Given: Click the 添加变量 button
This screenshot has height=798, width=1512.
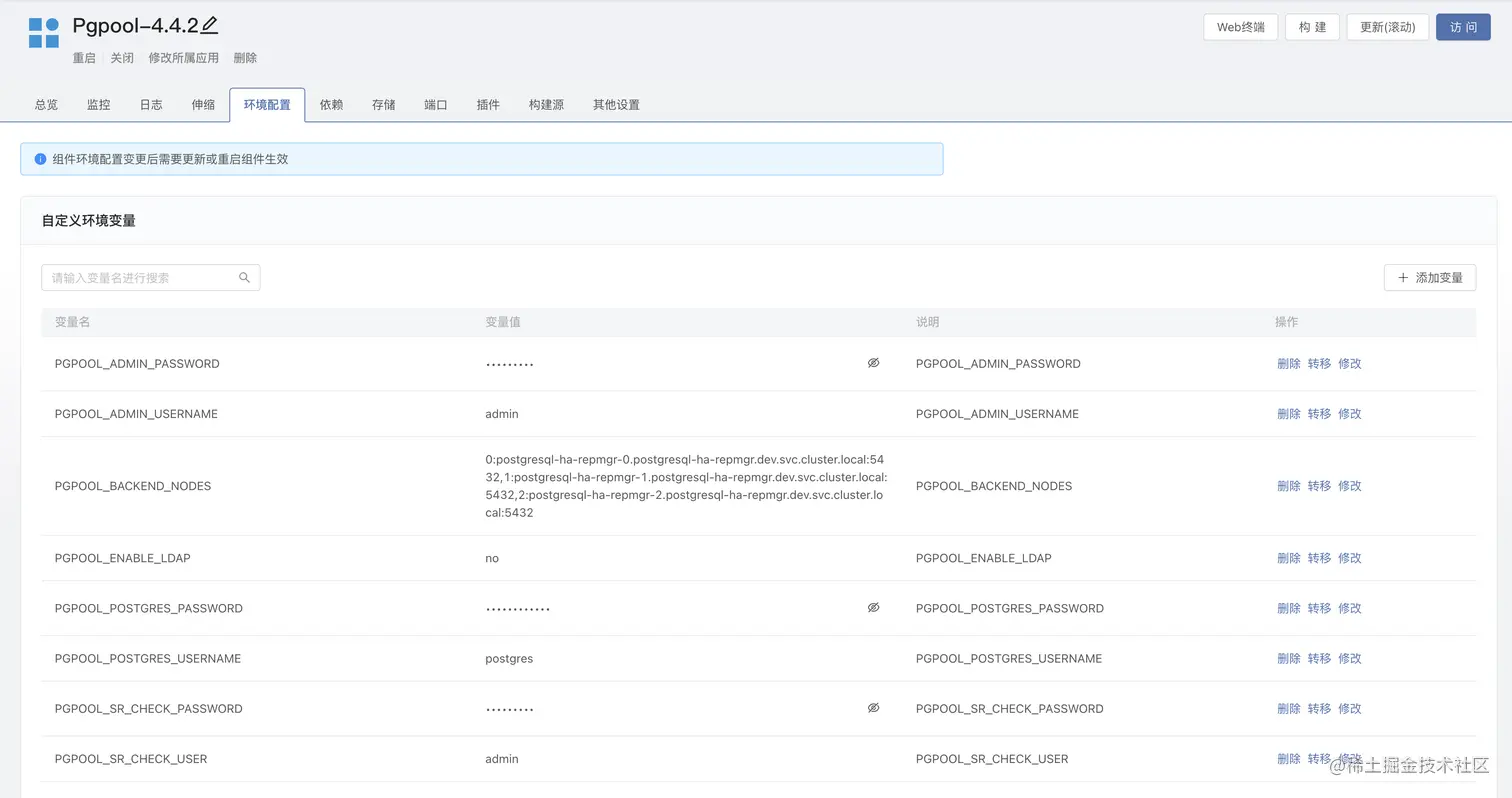Looking at the screenshot, I should [x=1430, y=278].
